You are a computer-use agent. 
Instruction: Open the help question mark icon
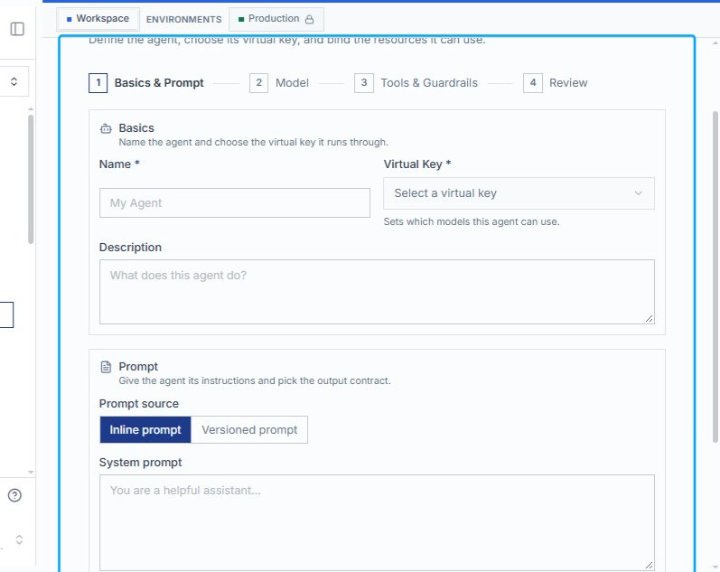click(15, 495)
